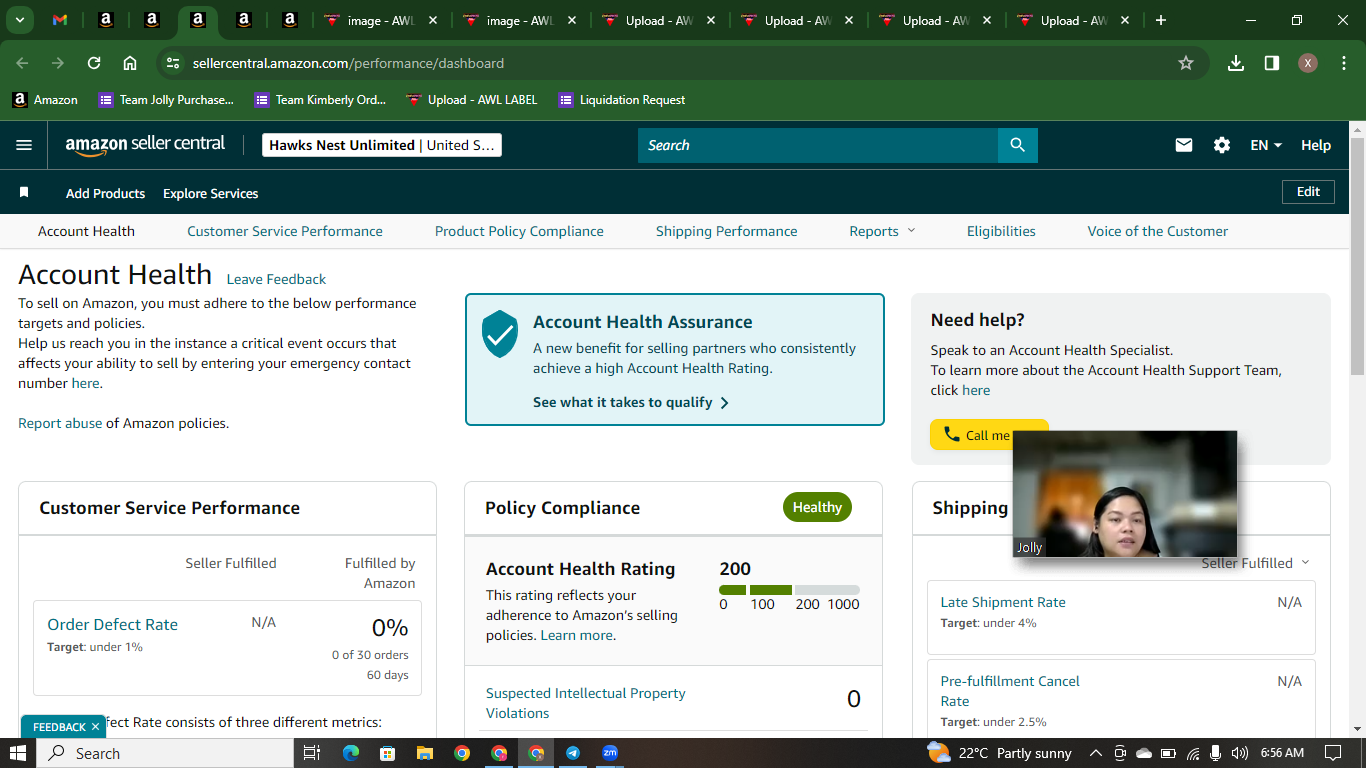1366x768 pixels.
Task: Click the microphone tray icon
Action: [1216, 753]
